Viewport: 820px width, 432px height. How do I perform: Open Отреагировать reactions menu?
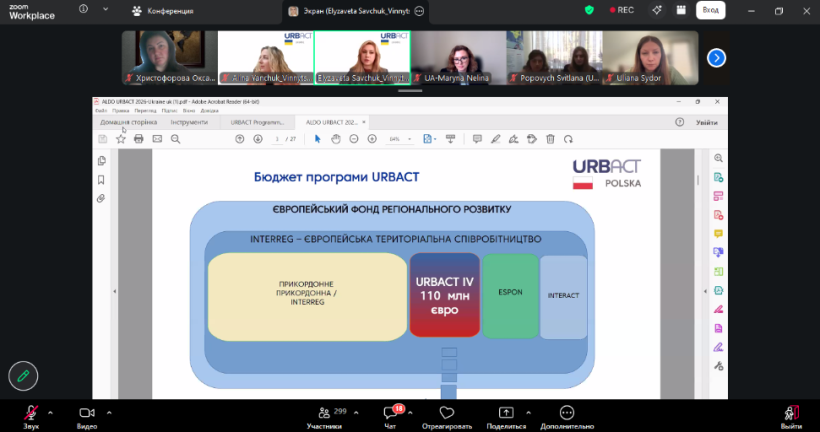pyautogui.click(x=447, y=415)
